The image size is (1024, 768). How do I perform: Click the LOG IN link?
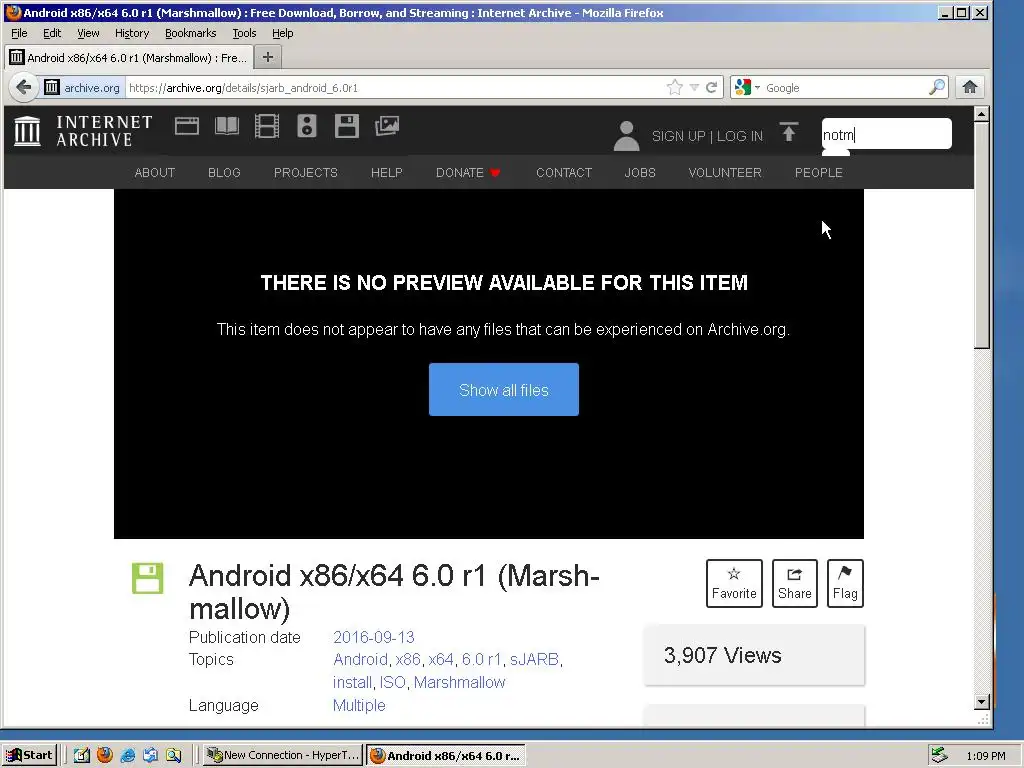pos(740,136)
